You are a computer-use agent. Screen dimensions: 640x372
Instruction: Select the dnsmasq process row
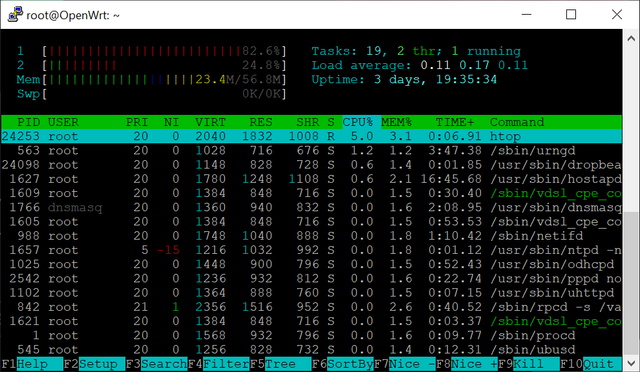click(311, 207)
